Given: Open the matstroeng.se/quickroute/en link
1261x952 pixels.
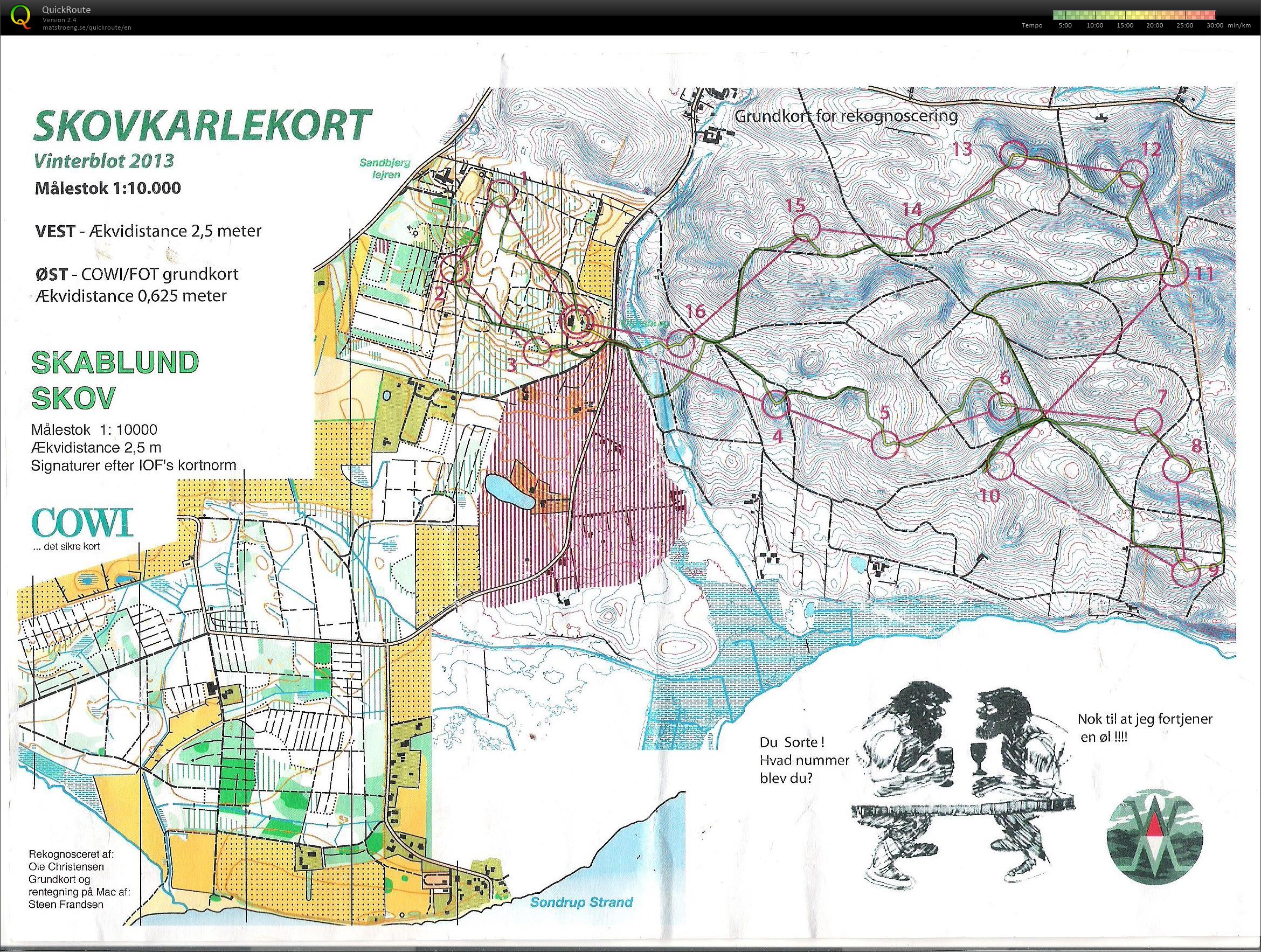Looking at the screenshot, I should click(86, 27).
